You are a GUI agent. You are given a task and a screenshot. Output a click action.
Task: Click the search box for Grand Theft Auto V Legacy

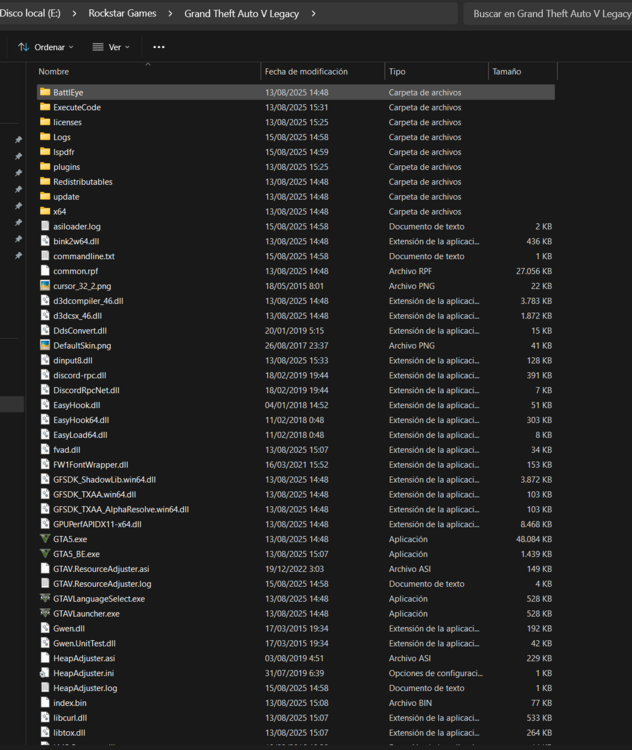[x=548, y=13]
